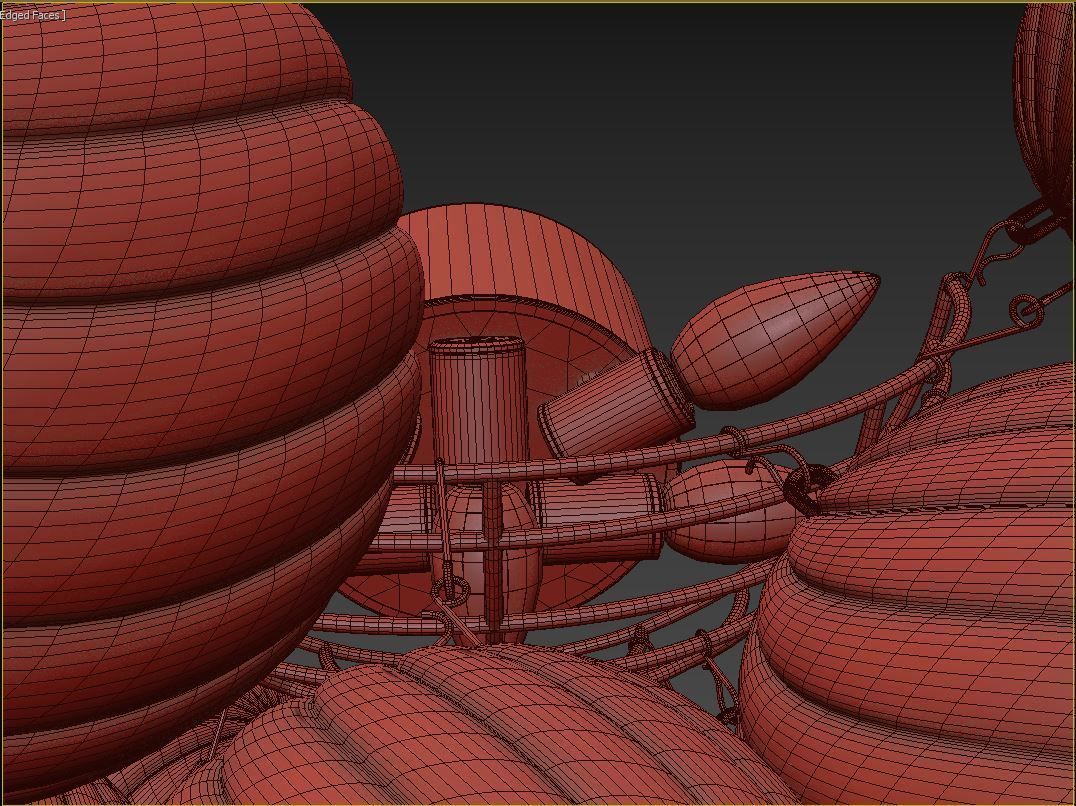The height and width of the screenshot is (806, 1076).
Task: Select the upright cylindrical candle sleeve
Action: click(478, 401)
